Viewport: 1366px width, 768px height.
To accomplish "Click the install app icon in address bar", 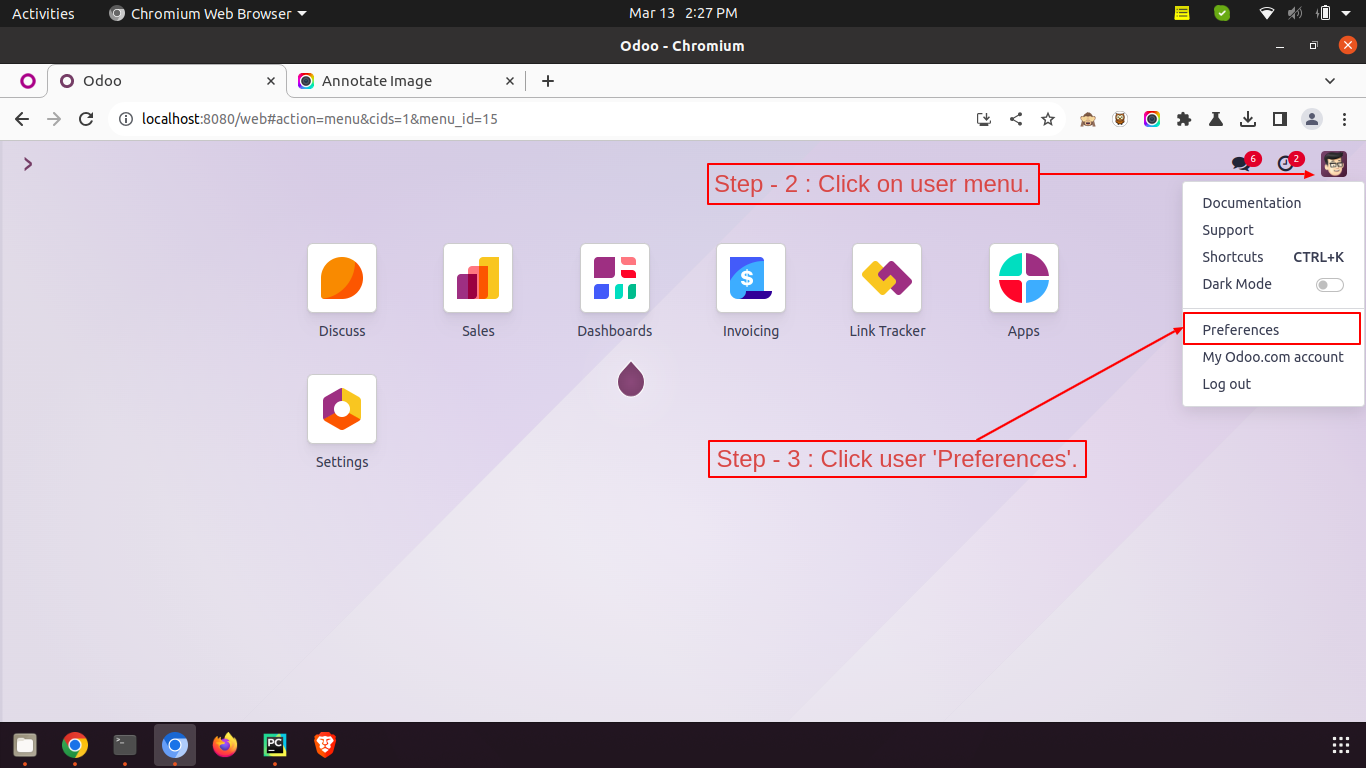I will click(984, 119).
